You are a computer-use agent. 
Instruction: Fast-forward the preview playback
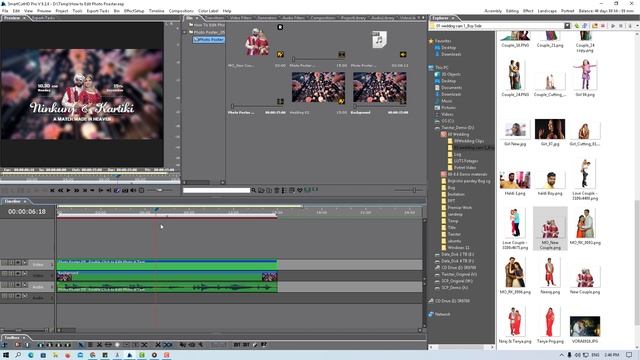[x=76, y=190]
